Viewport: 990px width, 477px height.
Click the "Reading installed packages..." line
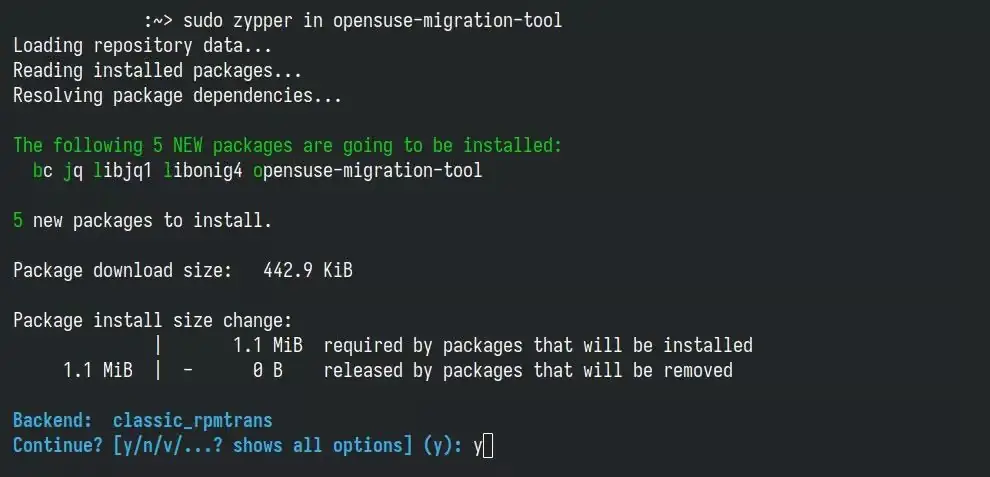pyautogui.click(x=157, y=71)
